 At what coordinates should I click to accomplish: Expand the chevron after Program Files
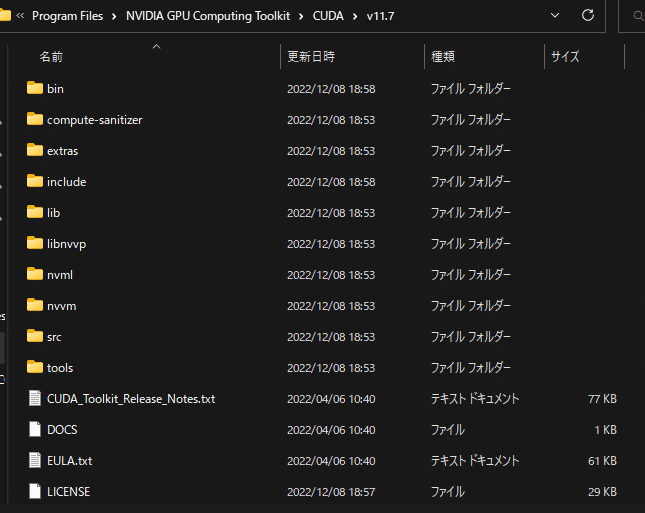(114, 16)
